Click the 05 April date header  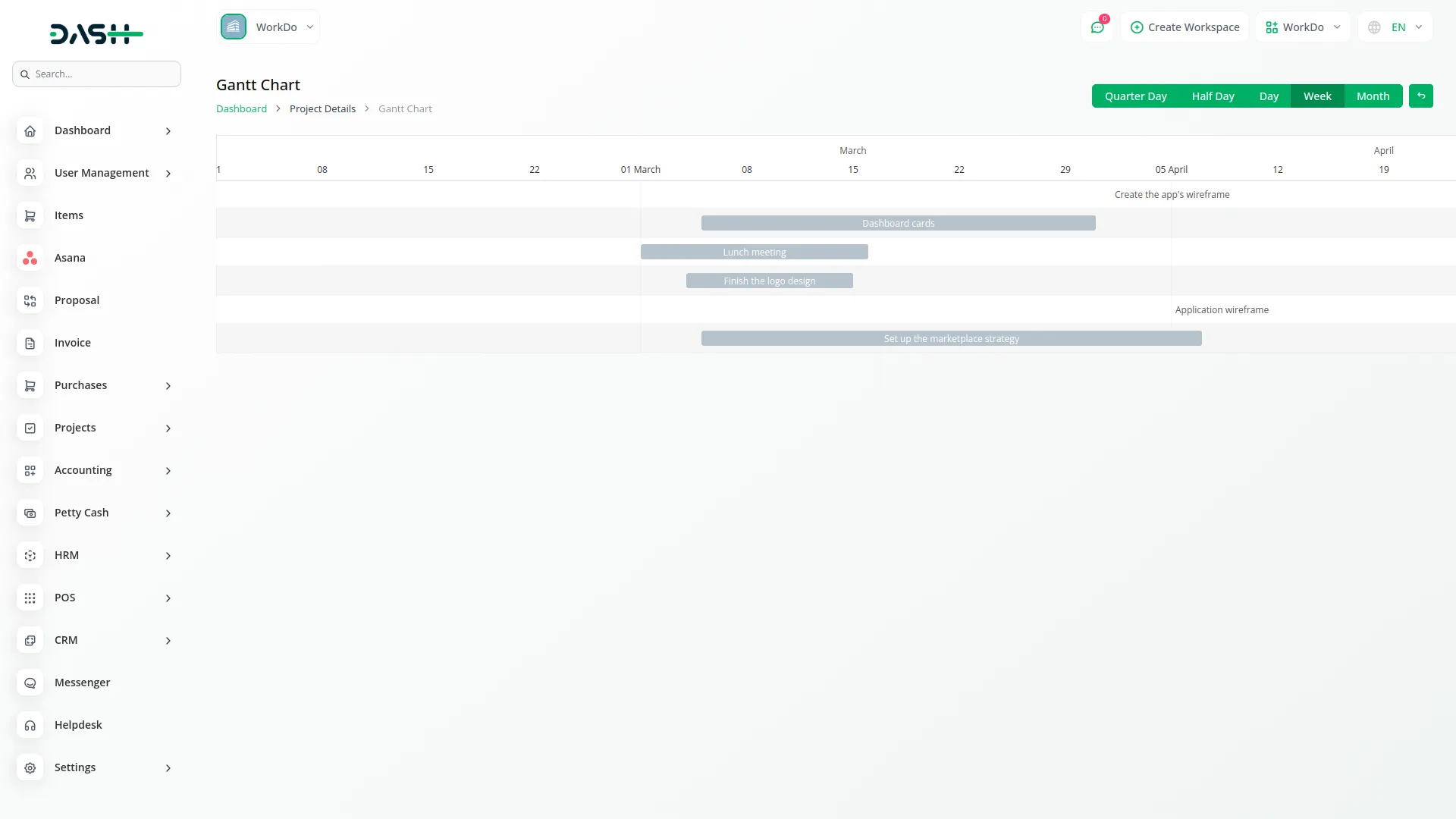[x=1171, y=170]
